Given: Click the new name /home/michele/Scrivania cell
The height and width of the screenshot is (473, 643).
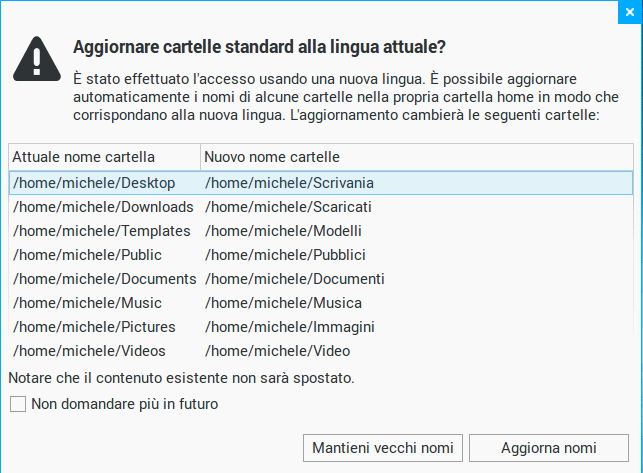Looking at the screenshot, I should tap(290, 183).
